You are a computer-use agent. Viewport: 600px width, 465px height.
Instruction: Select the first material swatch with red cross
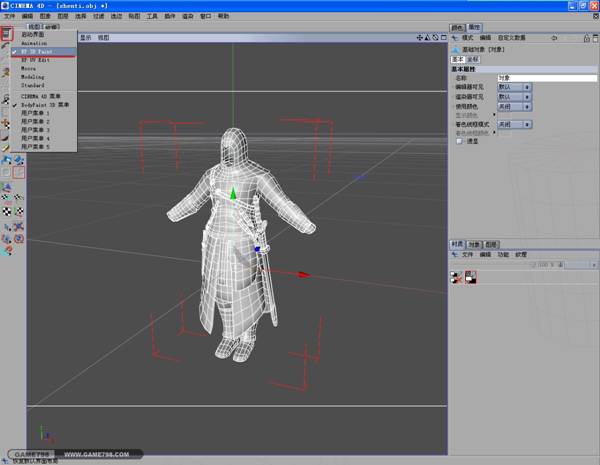[456, 277]
